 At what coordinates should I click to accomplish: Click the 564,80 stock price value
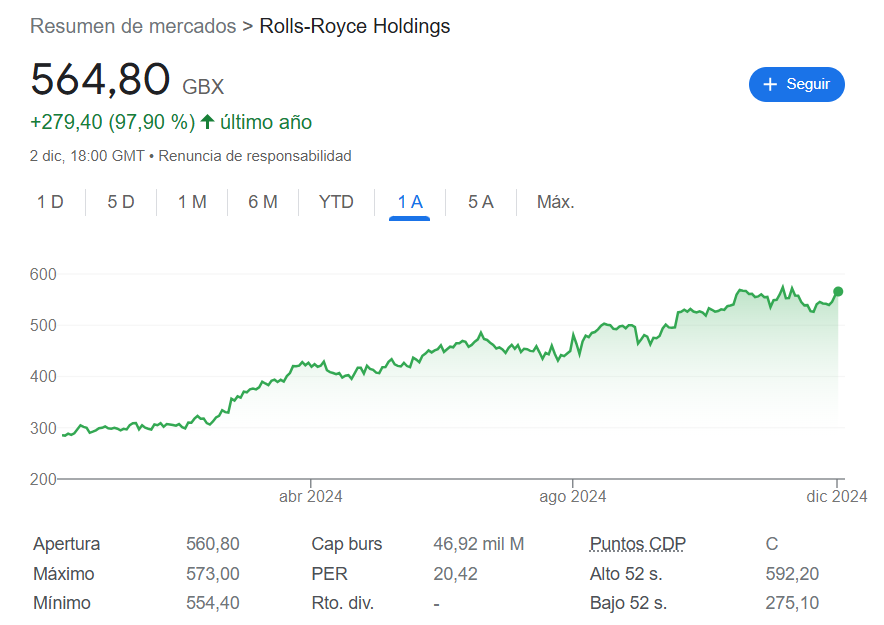(x=100, y=81)
